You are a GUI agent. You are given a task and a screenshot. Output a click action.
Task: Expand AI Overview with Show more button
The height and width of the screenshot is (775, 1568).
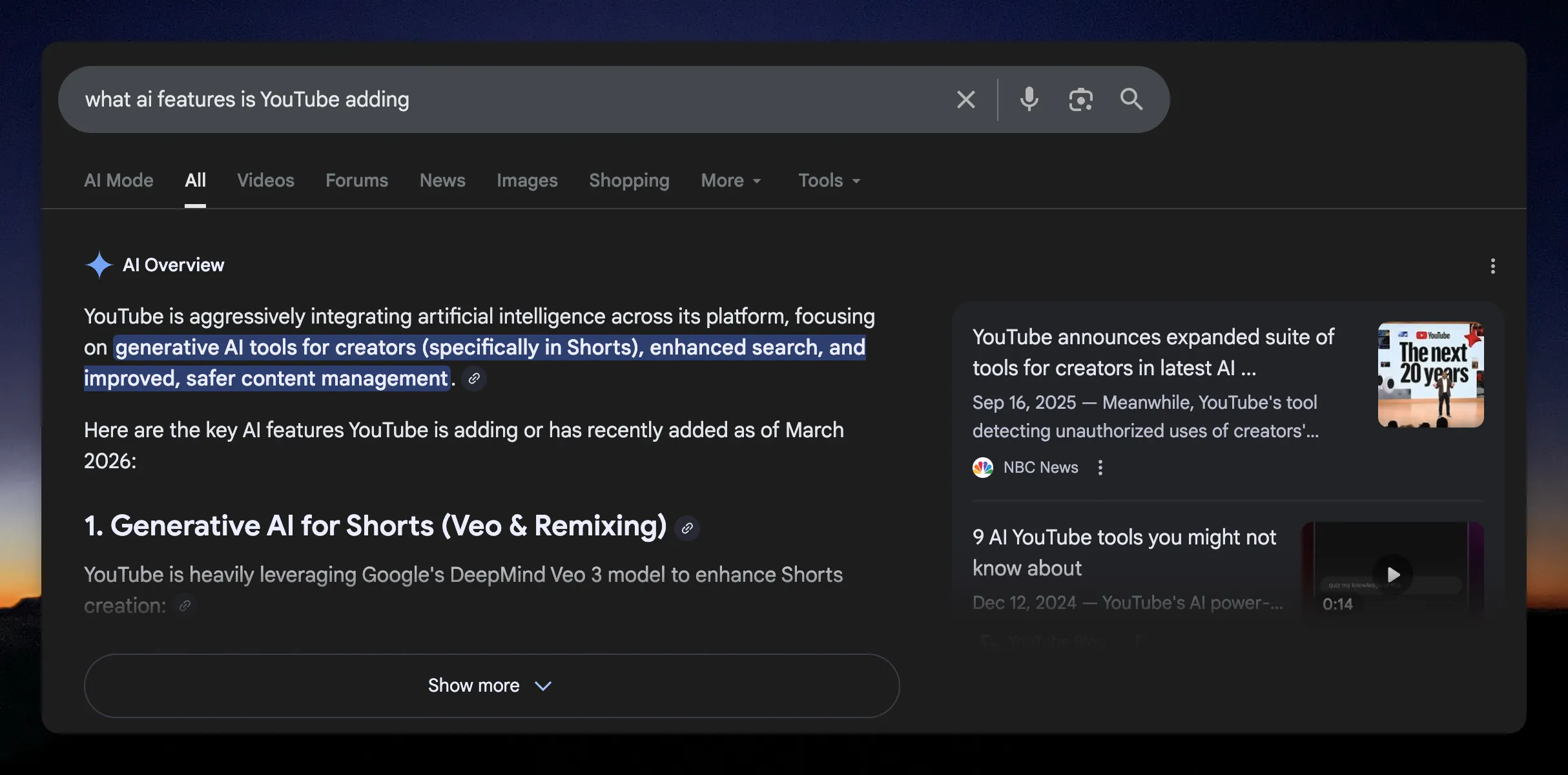point(491,685)
